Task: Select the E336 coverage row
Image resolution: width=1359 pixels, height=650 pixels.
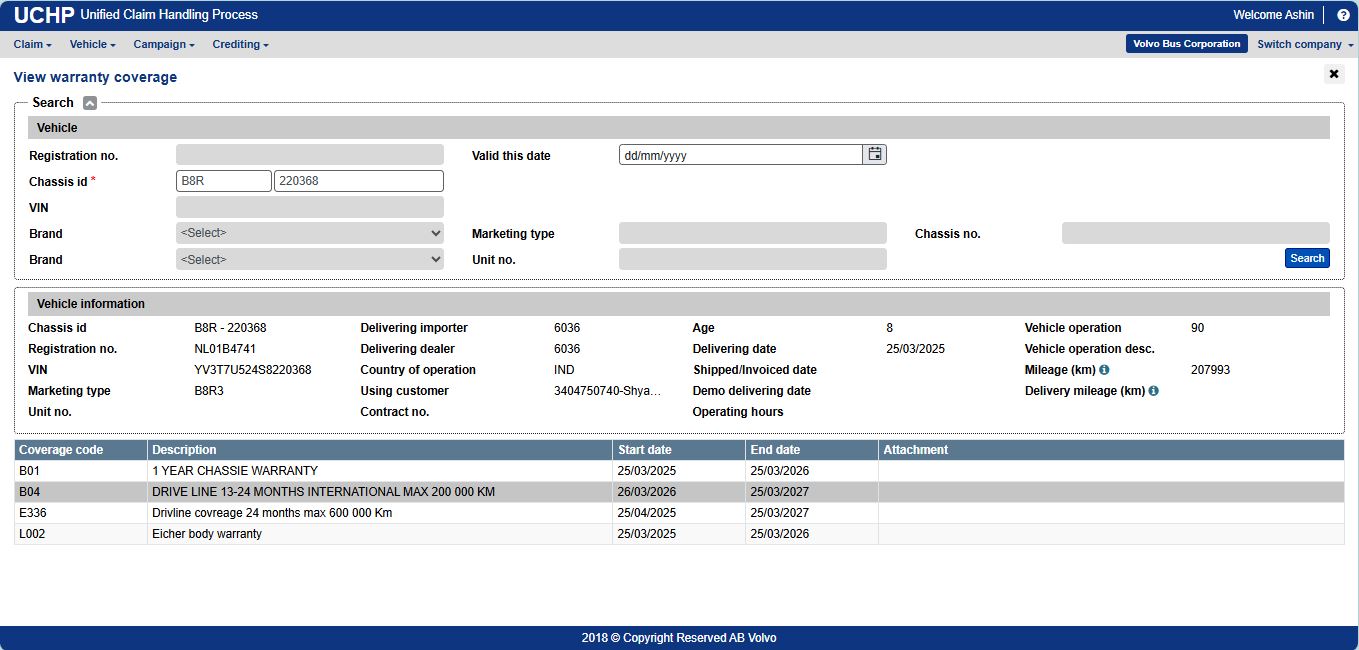Action: 272,513
